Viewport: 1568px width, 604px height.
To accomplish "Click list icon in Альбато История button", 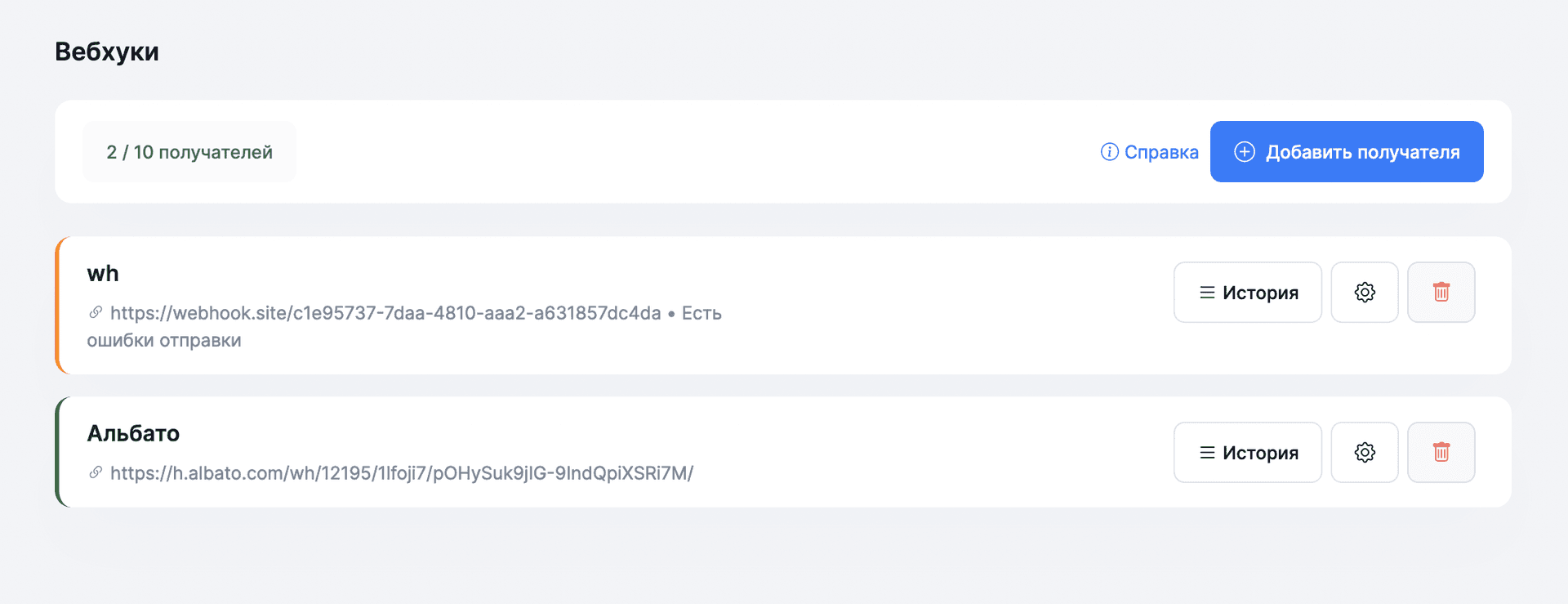I will (x=1207, y=453).
